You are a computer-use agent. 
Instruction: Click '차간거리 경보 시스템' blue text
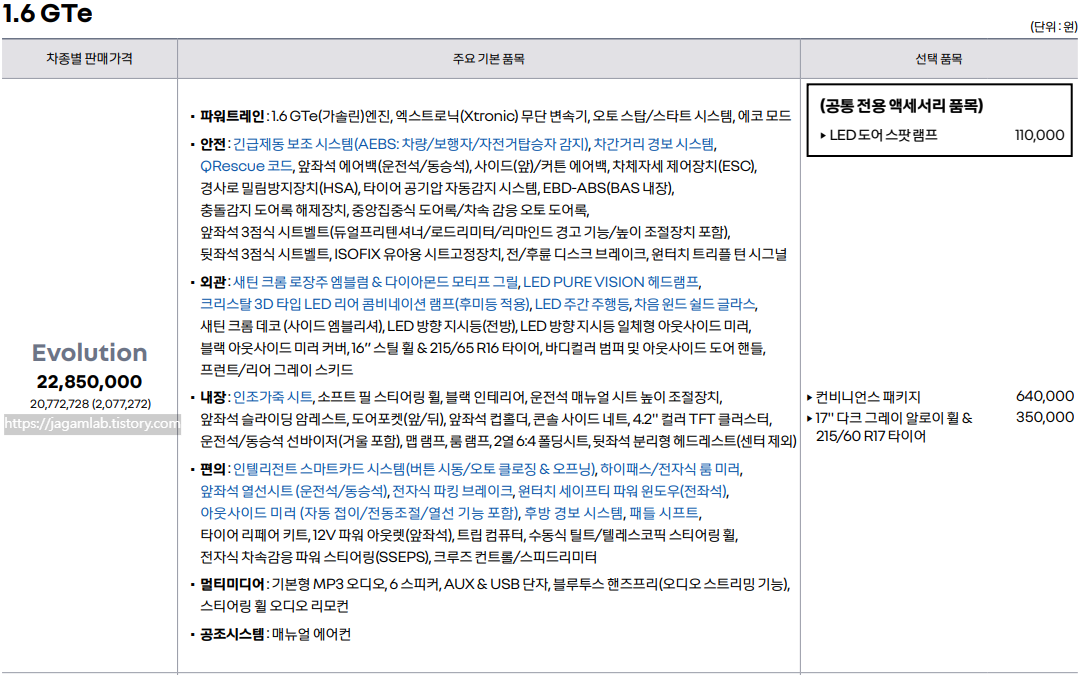(x=654, y=144)
